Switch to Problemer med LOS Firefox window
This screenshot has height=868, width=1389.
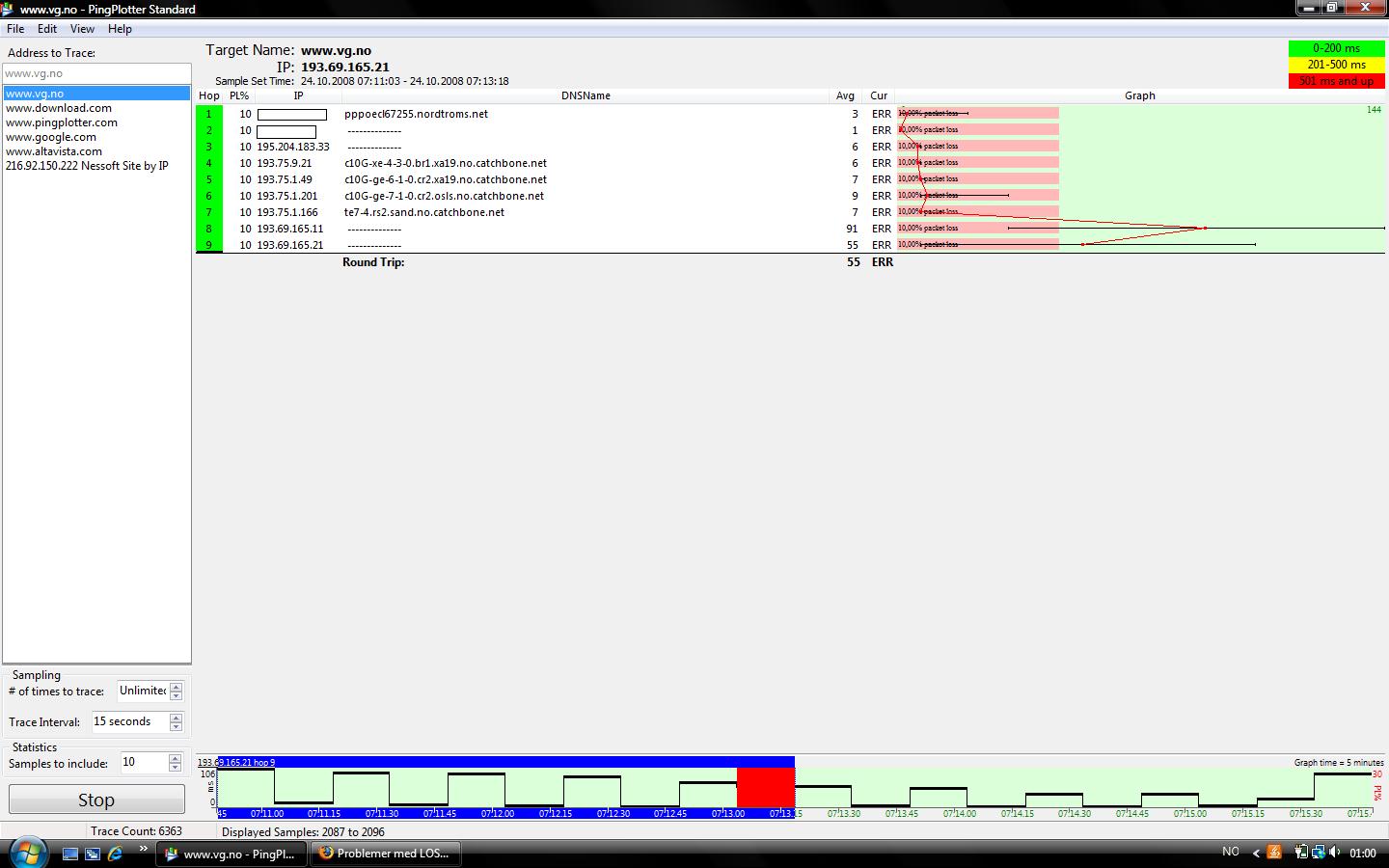(385, 854)
